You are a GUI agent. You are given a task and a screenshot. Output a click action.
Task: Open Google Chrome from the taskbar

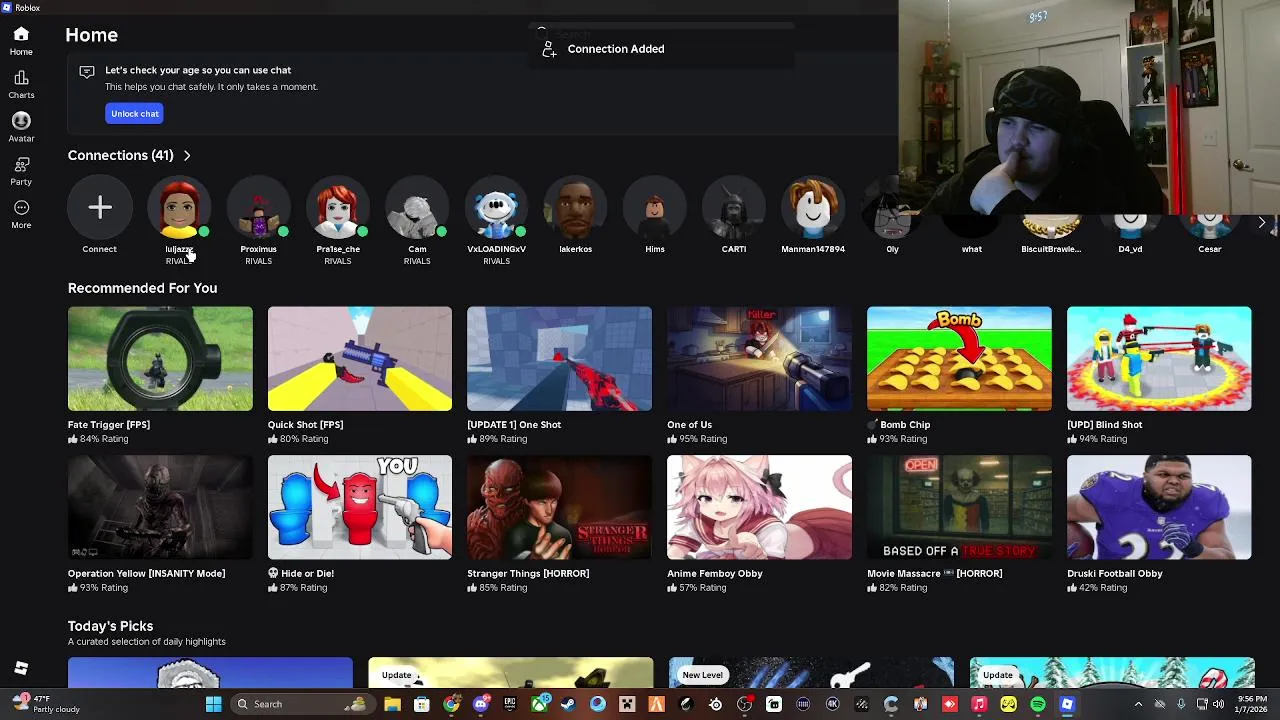click(451, 704)
